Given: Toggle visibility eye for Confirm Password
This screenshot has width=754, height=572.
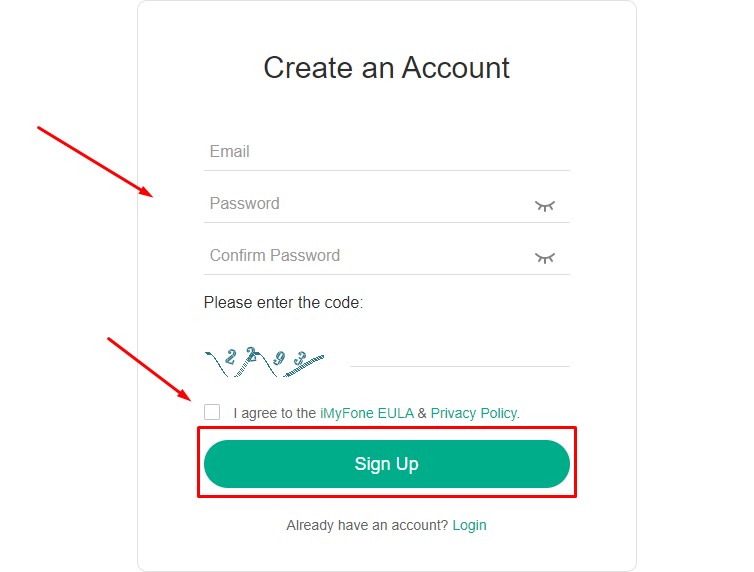Looking at the screenshot, I should (545, 258).
